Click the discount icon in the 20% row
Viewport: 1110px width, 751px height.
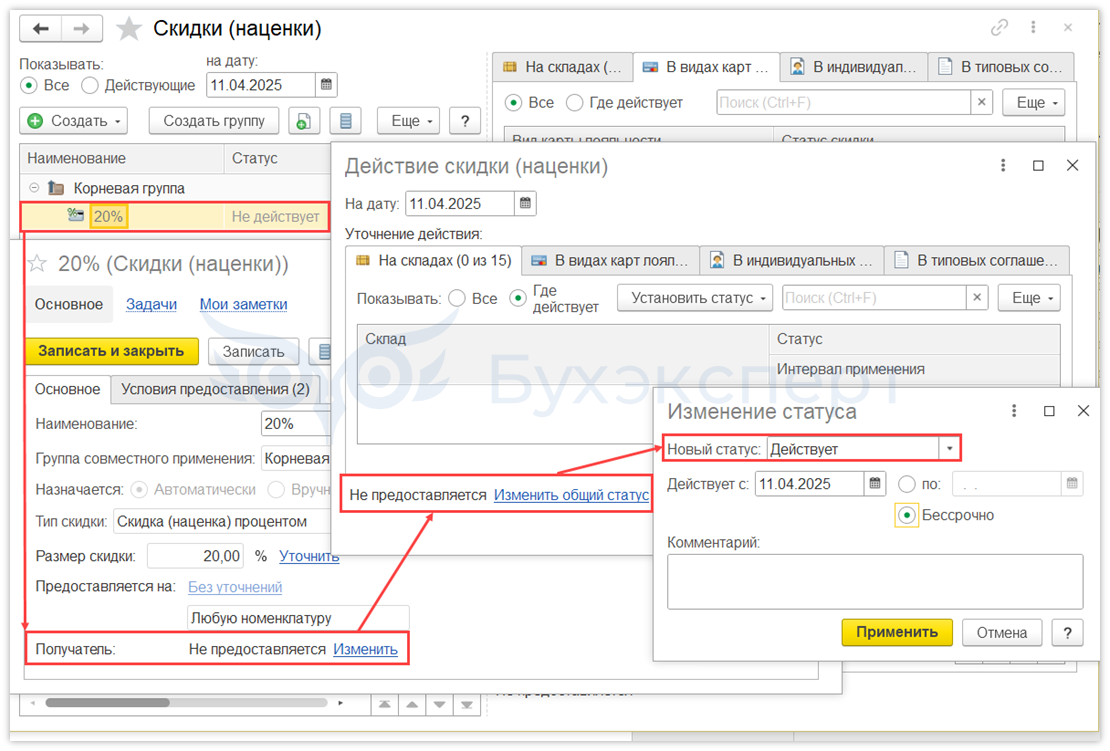(x=76, y=215)
